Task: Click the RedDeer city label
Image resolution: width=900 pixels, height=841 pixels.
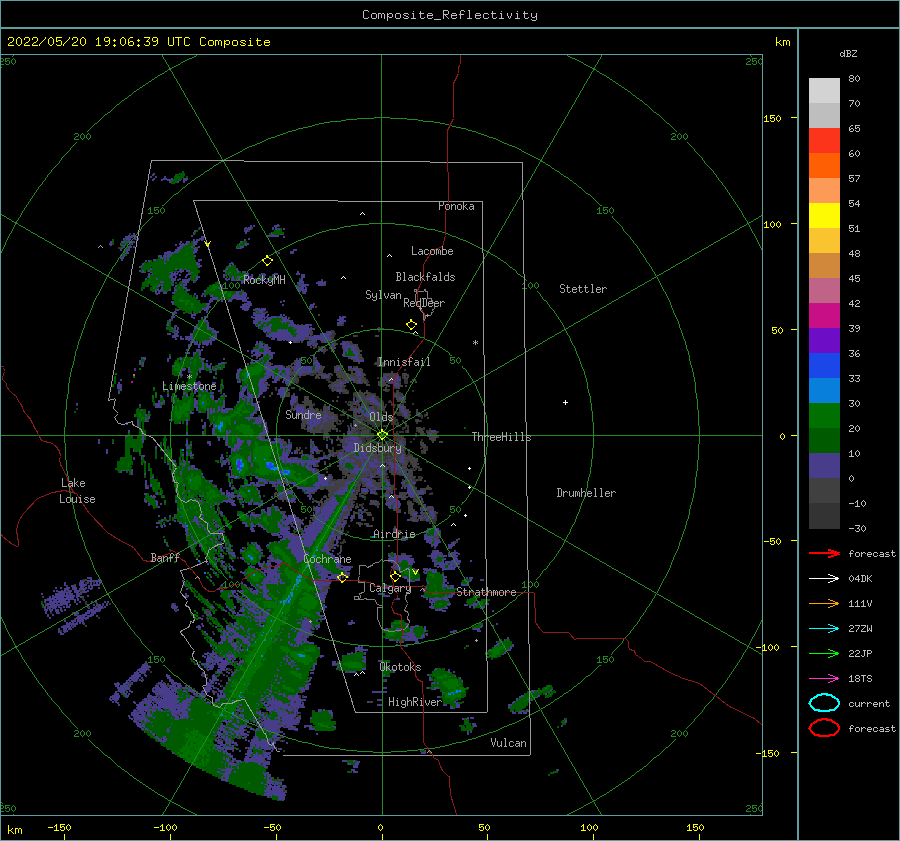Action: point(424,303)
